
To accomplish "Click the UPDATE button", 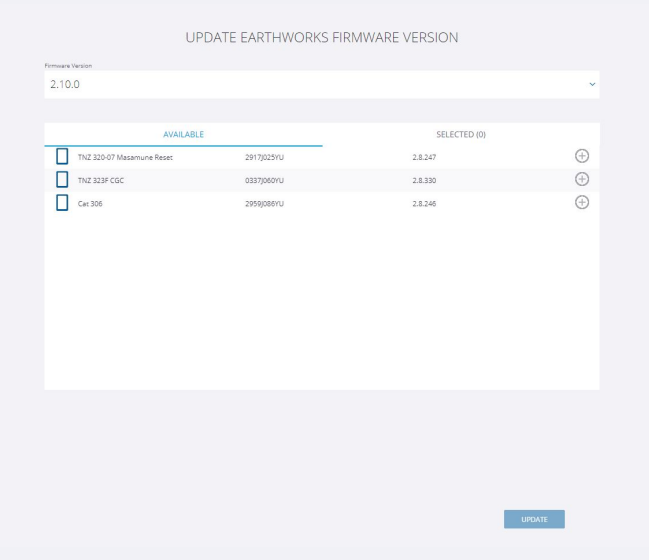I will [534, 519].
